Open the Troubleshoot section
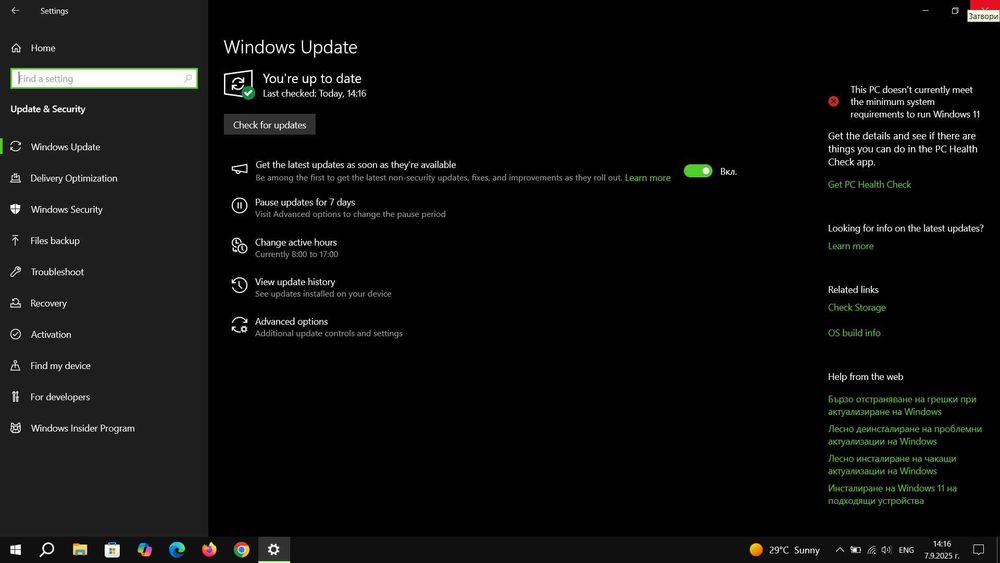The height and width of the screenshot is (563, 1000). tap(104, 272)
